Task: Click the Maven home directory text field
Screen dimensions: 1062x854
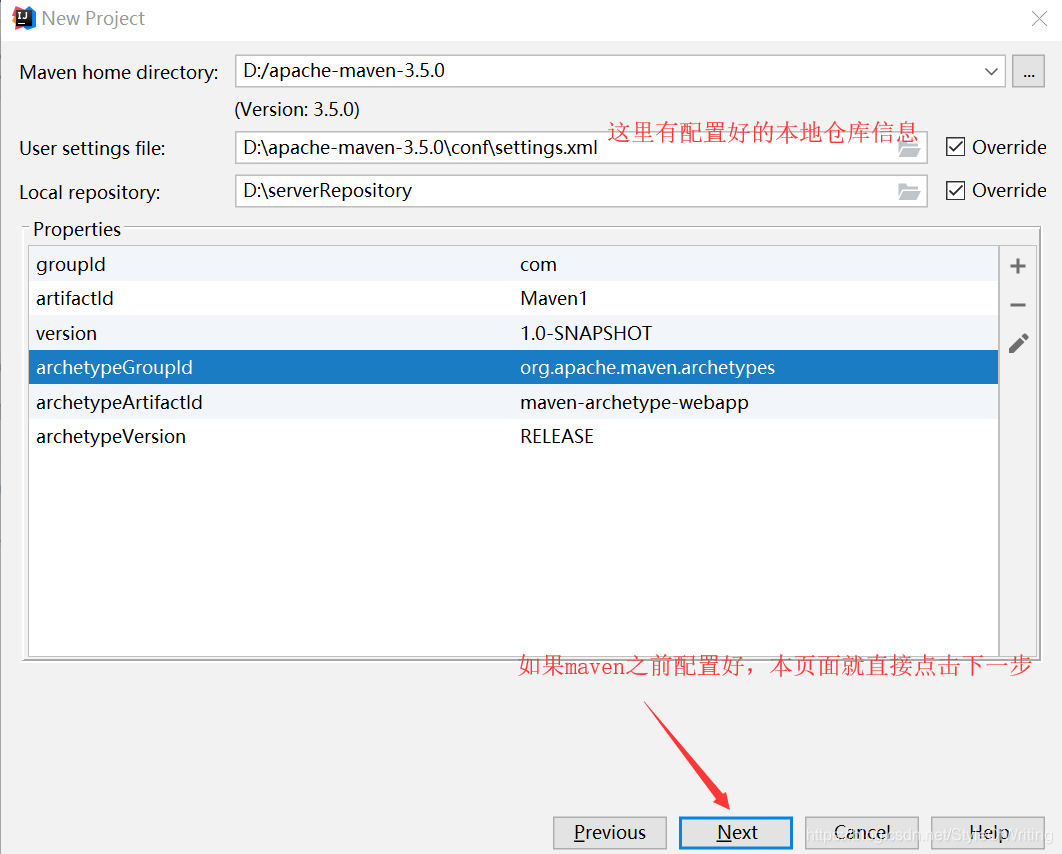Action: tap(620, 71)
